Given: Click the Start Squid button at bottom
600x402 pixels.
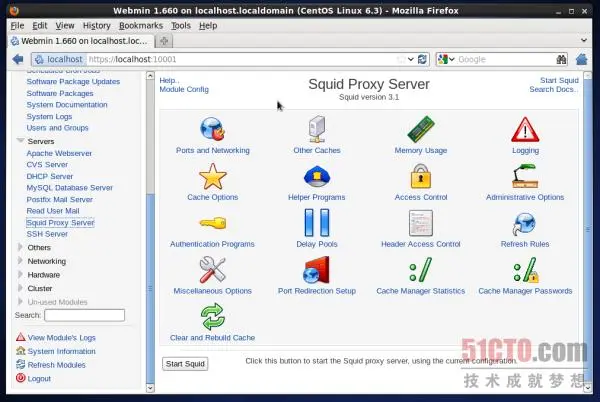Looking at the screenshot, I should (x=185, y=364).
